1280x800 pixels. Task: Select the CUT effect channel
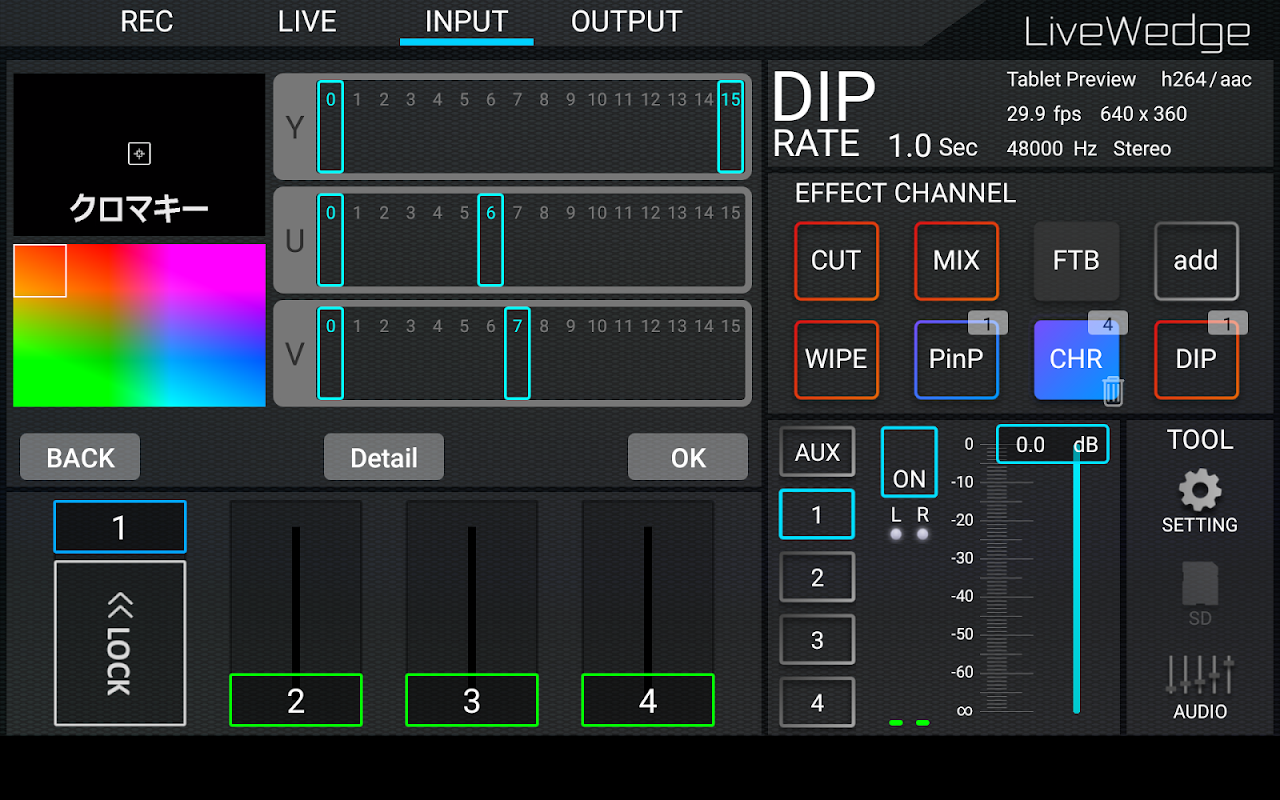pos(836,261)
